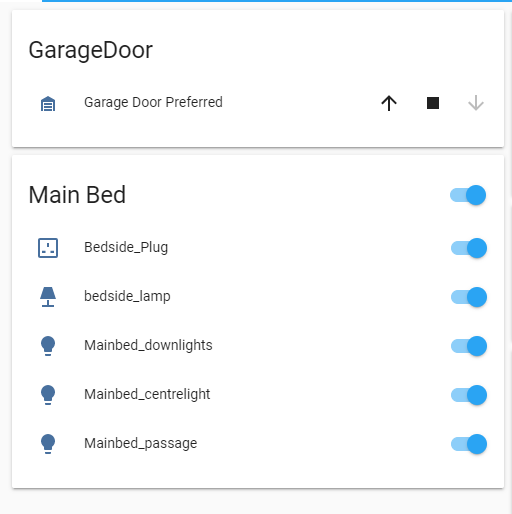Click the Mainbed_centrelight bulb icon
Image resolution: width=512 pixels, height=514 pixels.
click(48, 395)
